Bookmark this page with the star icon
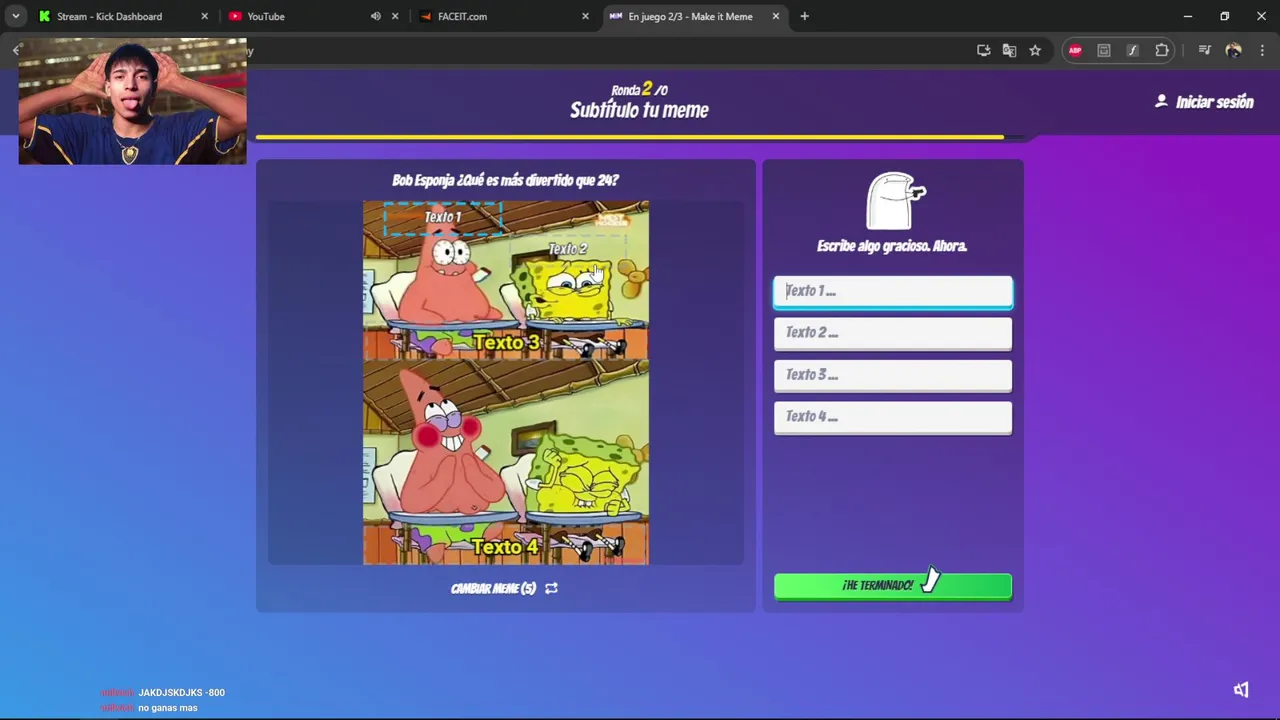The width and height of the screenshot is (1280, 720). [x=1035, y=50]
